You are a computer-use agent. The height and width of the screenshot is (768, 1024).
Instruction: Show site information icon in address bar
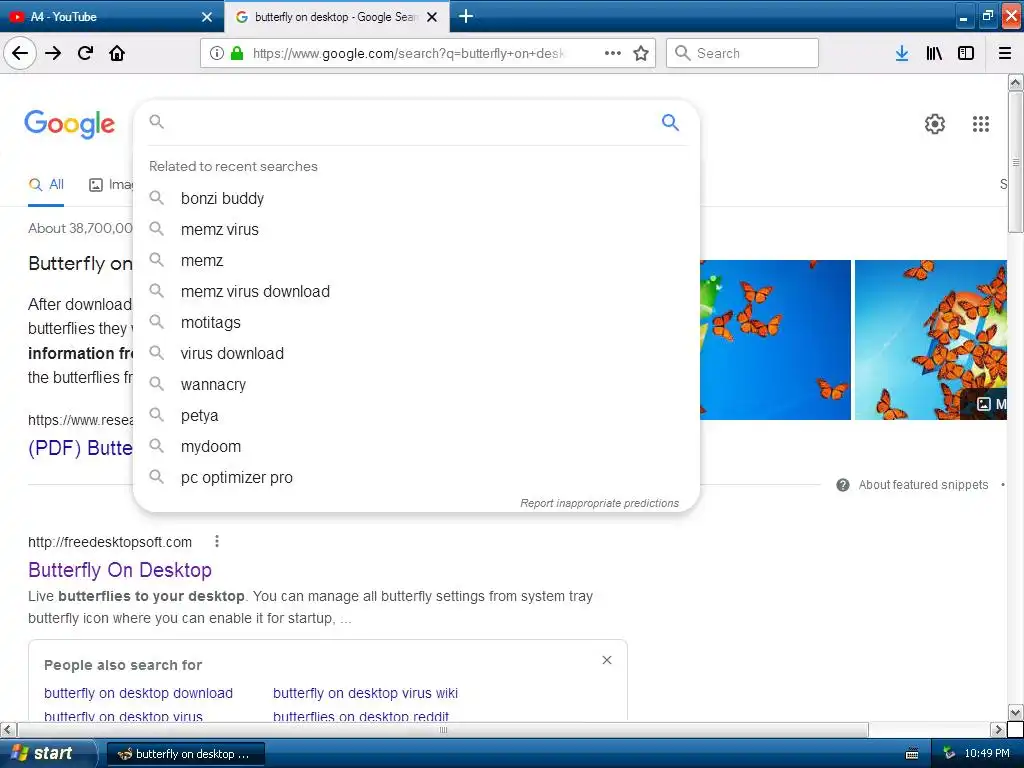pos(217,53)
